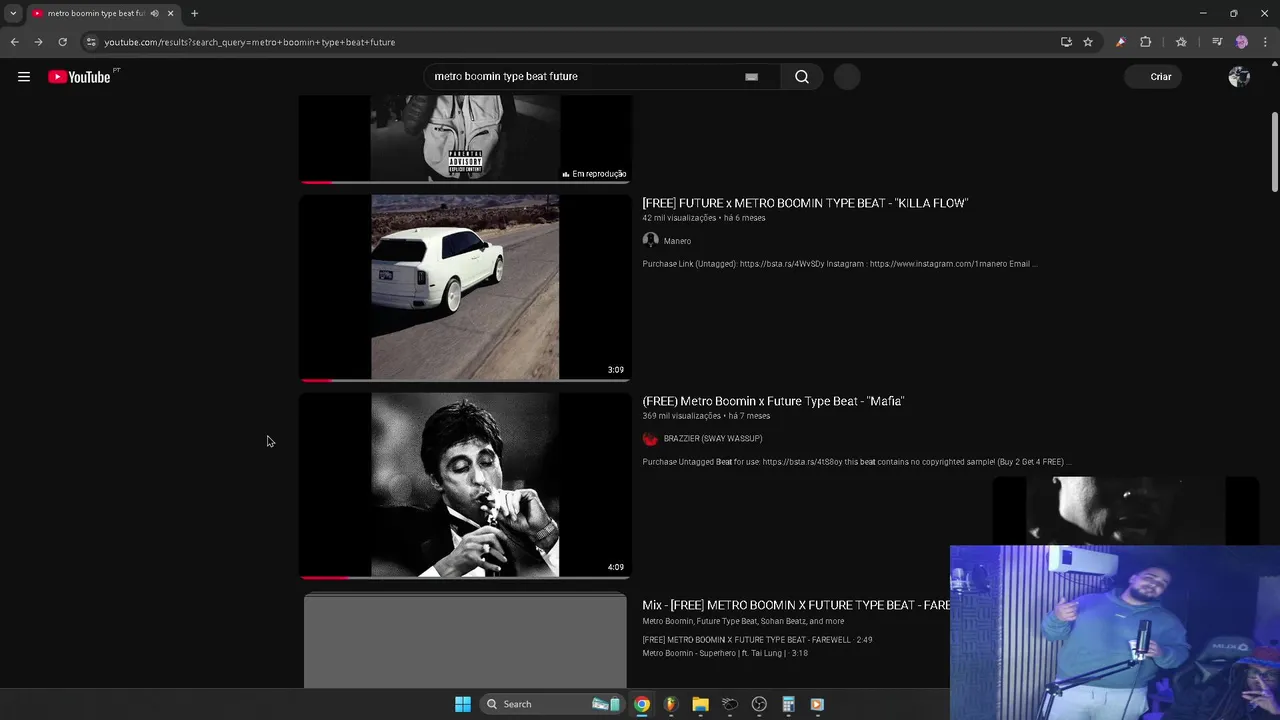Open the Mix FAREWELL playlist title
Image resolution: width=1280 pixels, height=720 pixels.
[796, 605]
